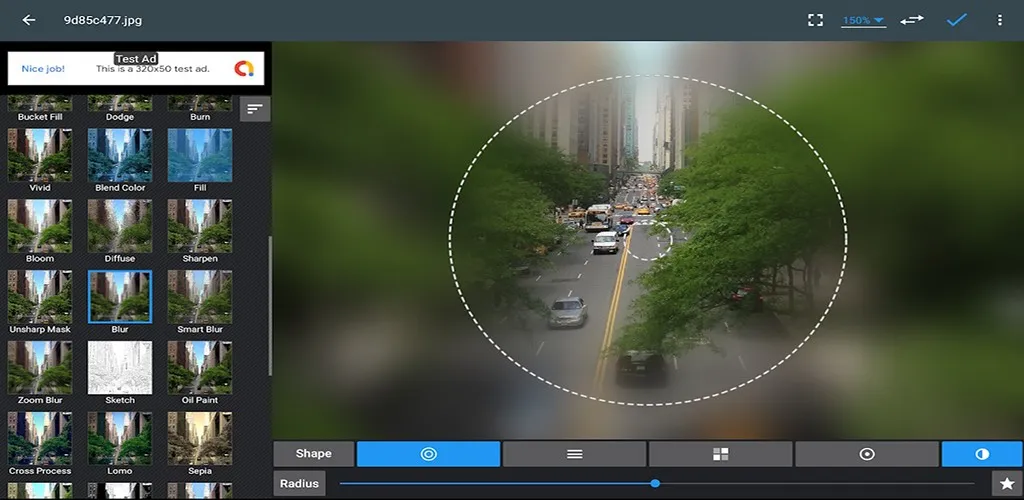Go back with the arrow icon
Screen dimensions: 1024x500
click(29, 20)
